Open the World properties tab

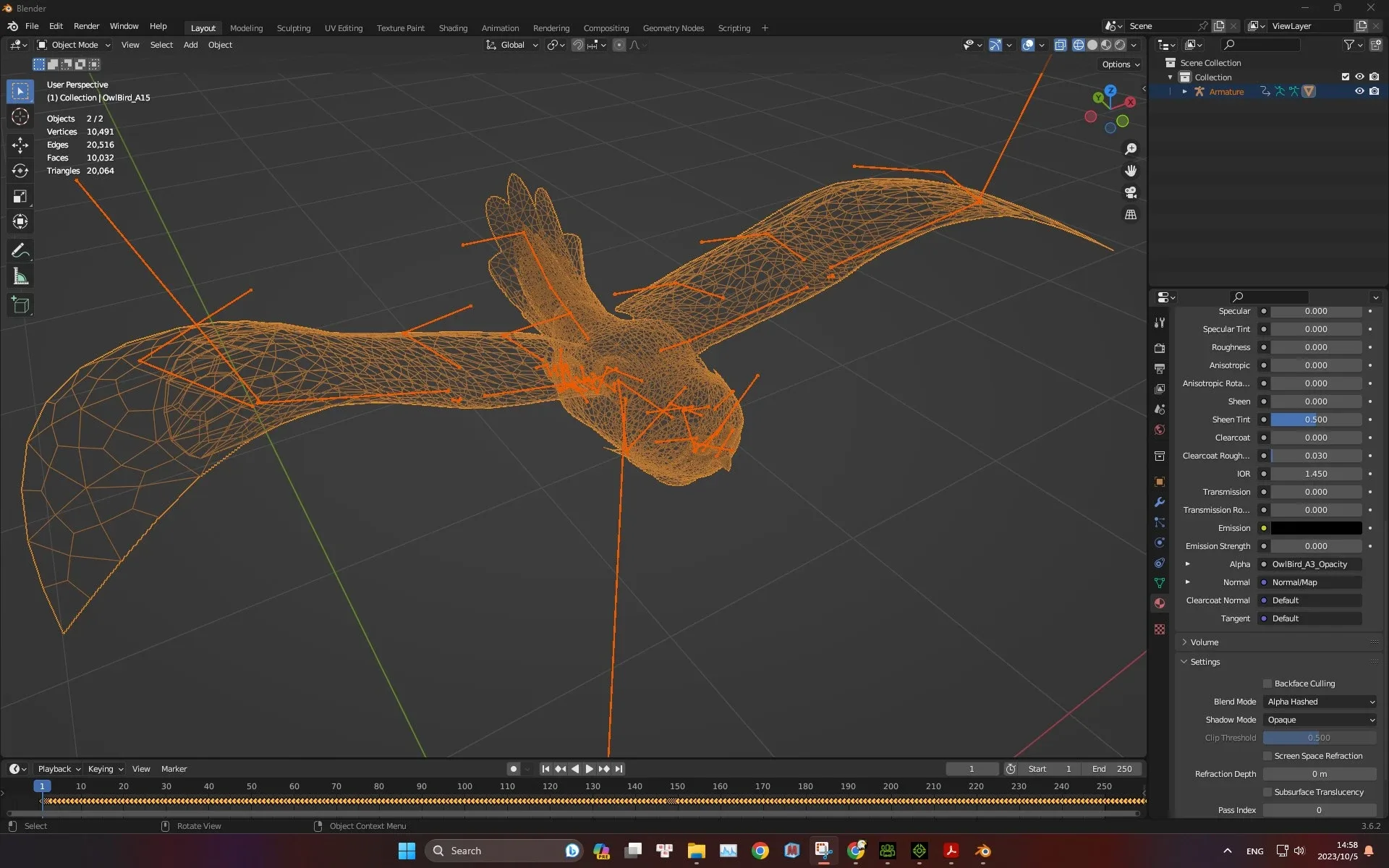pyautogui.click(x=1160, y=430)
